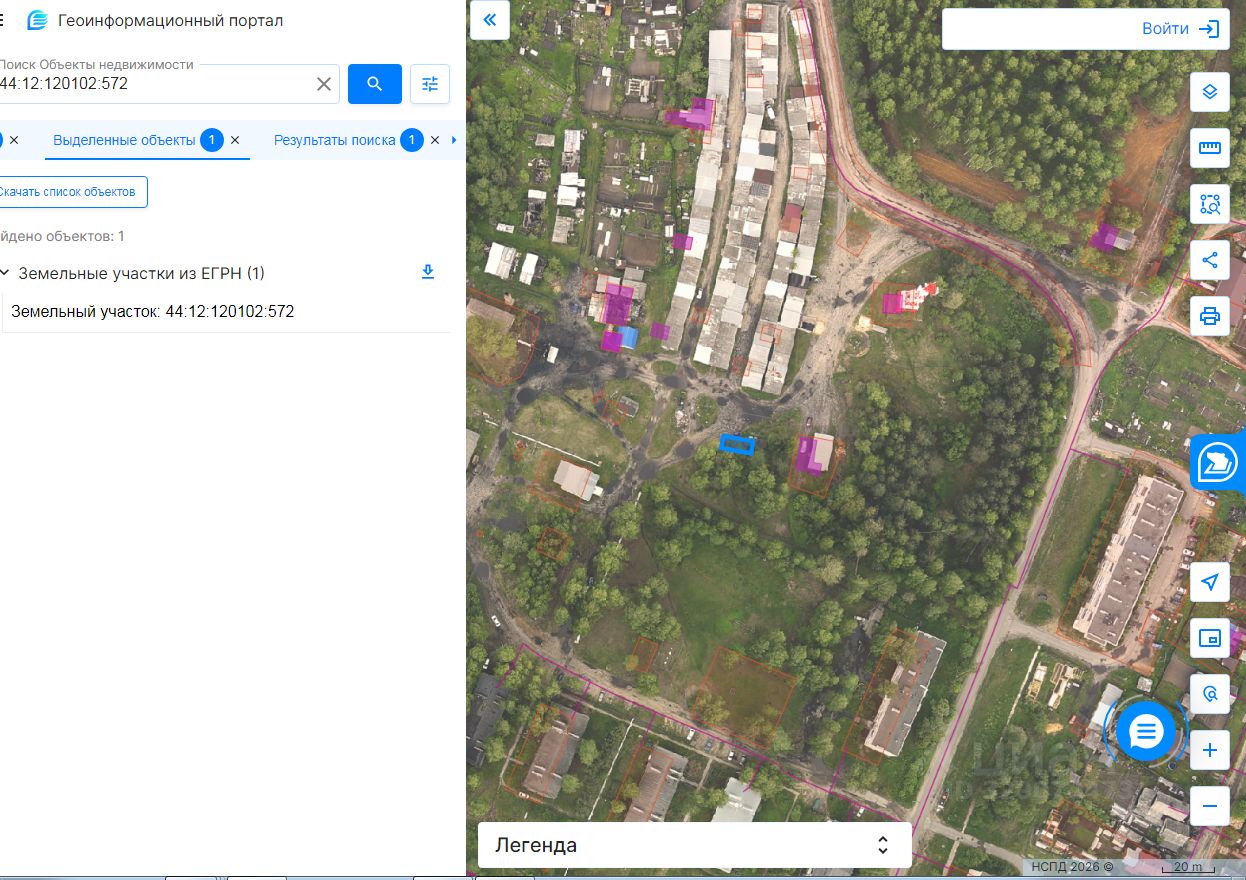The image size is (1246, 880).
Task: Download the Земельные участки group list
Action: 428,272
